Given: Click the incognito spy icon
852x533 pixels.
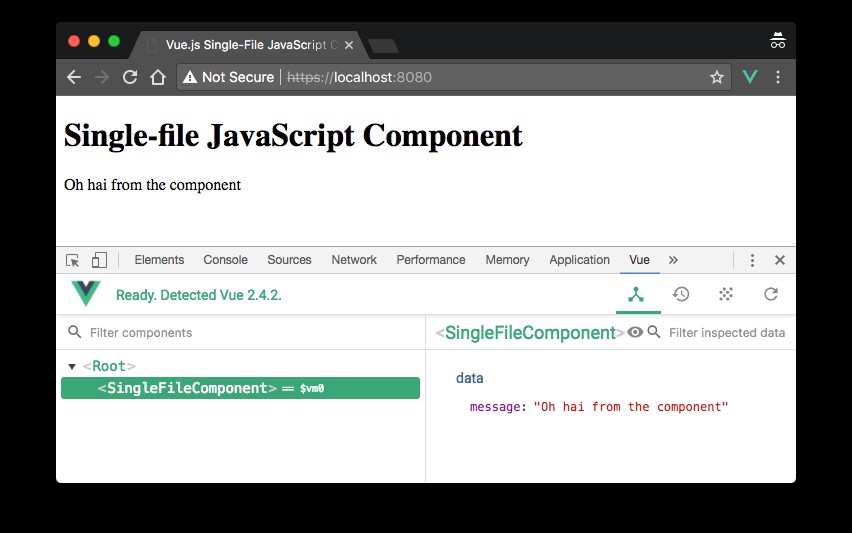Looking at the screenshot, I should tap(778, 41).
